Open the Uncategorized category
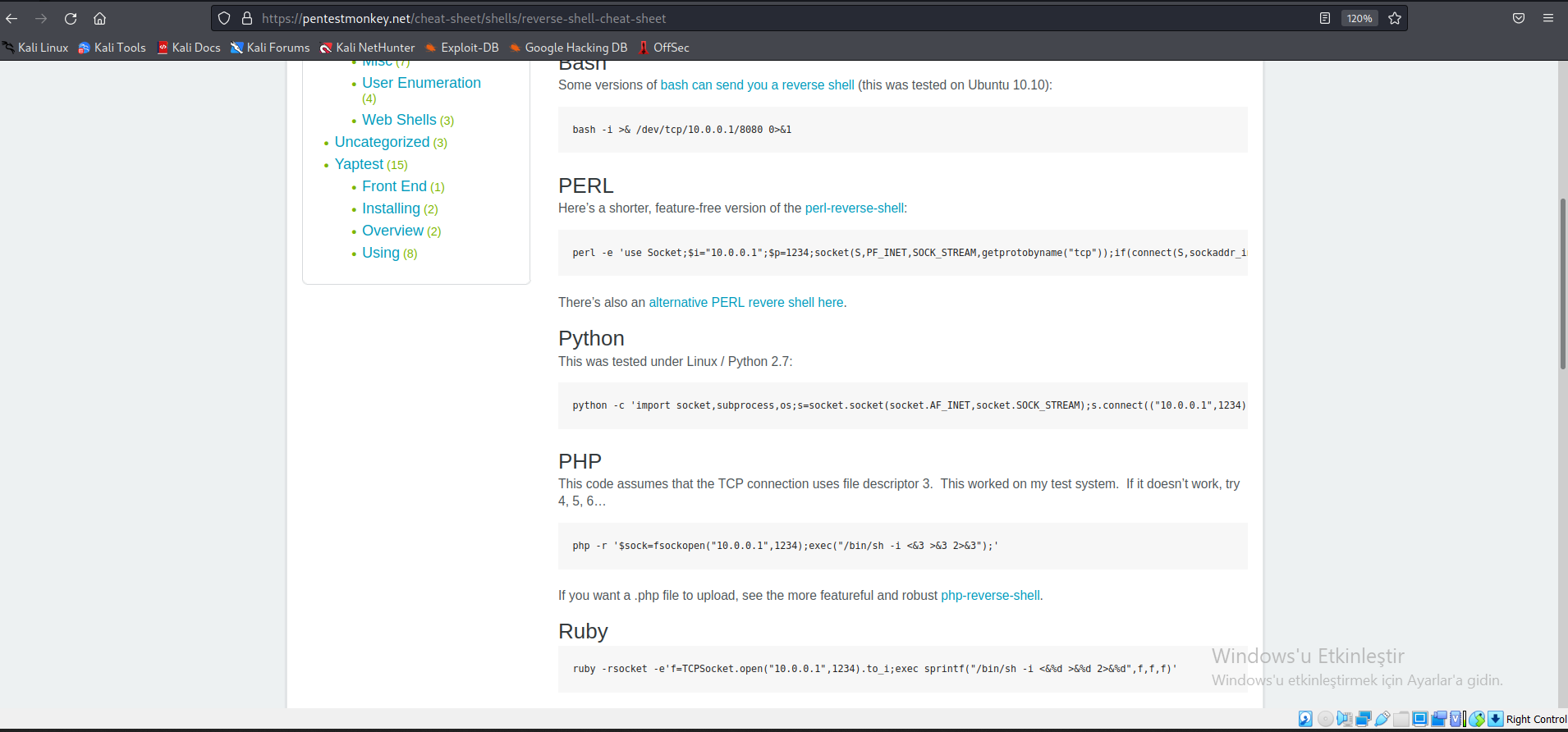1568x732 pixels. (x=382, y=142)
